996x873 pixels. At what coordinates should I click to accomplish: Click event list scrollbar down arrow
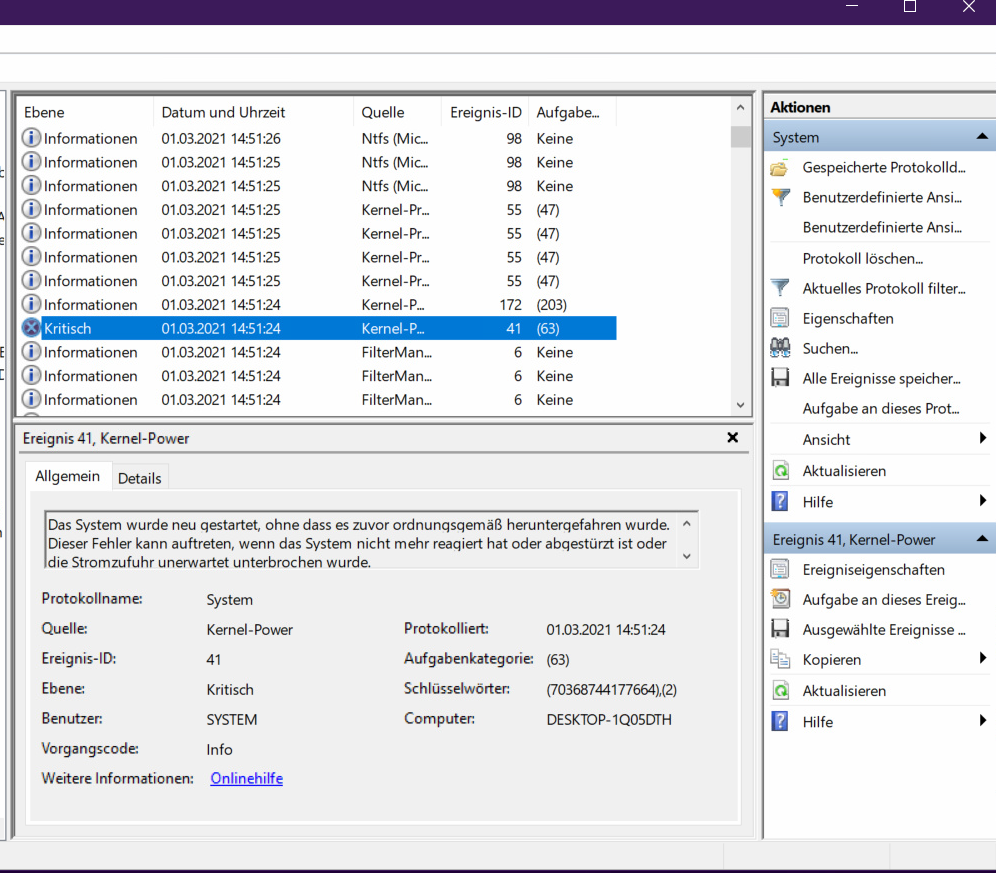pos(740,405)
